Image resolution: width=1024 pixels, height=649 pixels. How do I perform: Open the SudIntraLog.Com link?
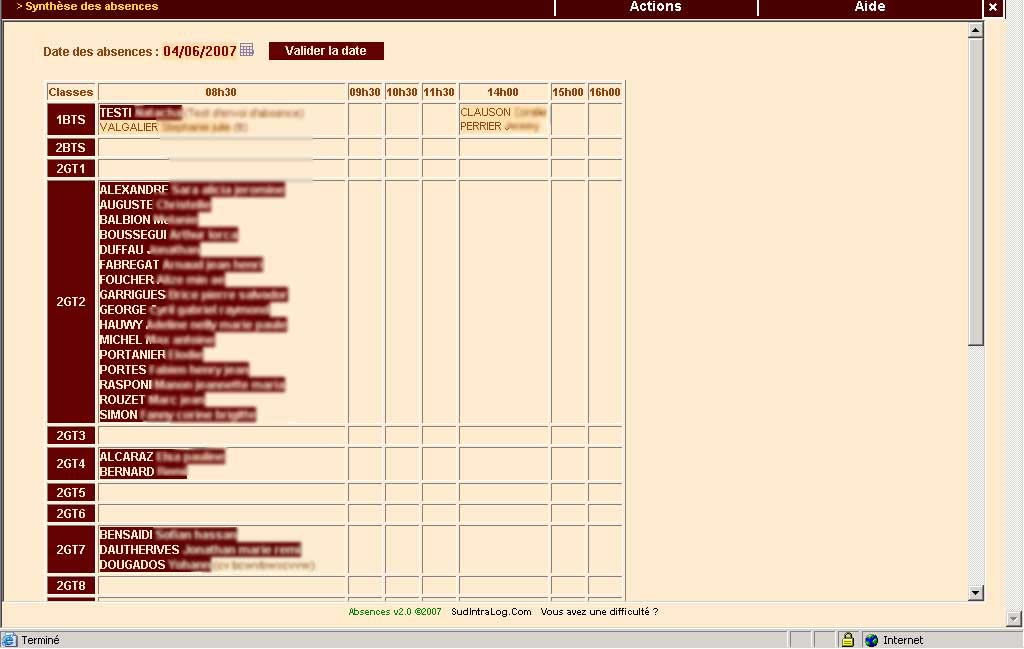[491, 612]
